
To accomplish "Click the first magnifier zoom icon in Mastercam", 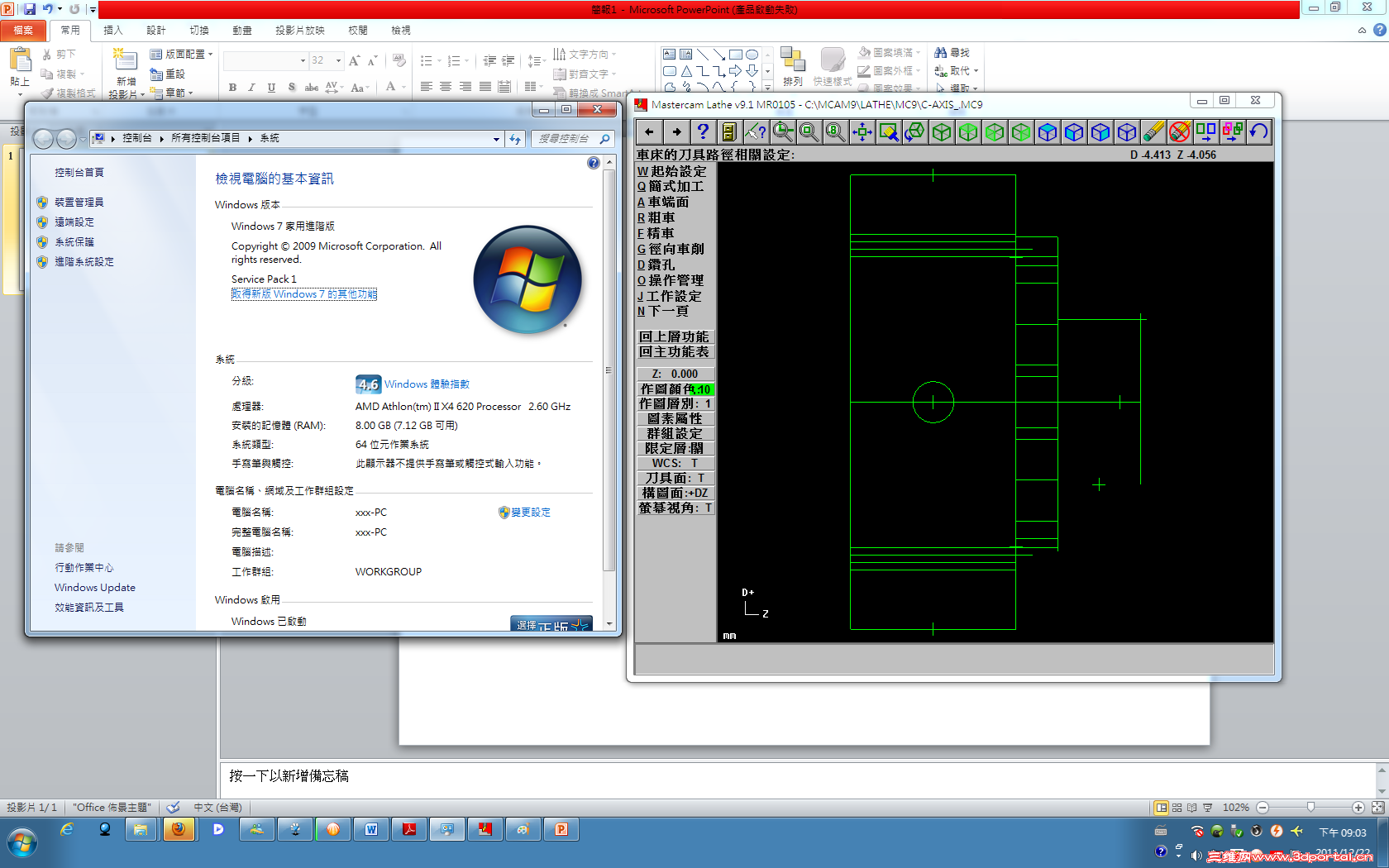I will (782, 131).
